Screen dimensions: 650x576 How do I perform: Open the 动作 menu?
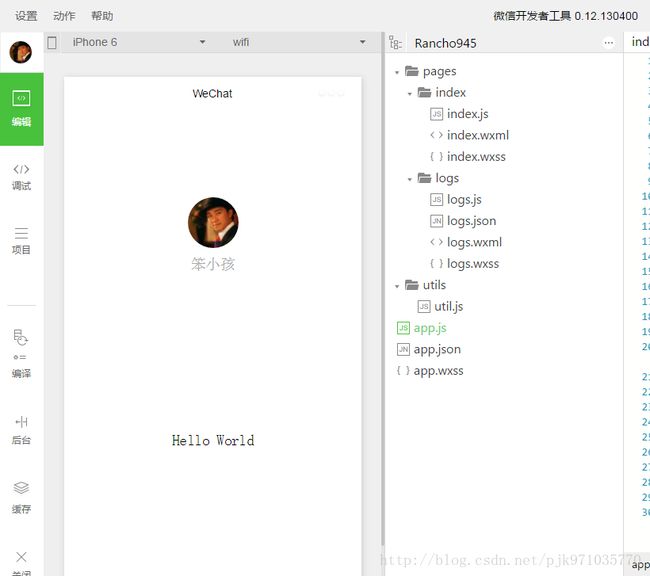[64, 16]
